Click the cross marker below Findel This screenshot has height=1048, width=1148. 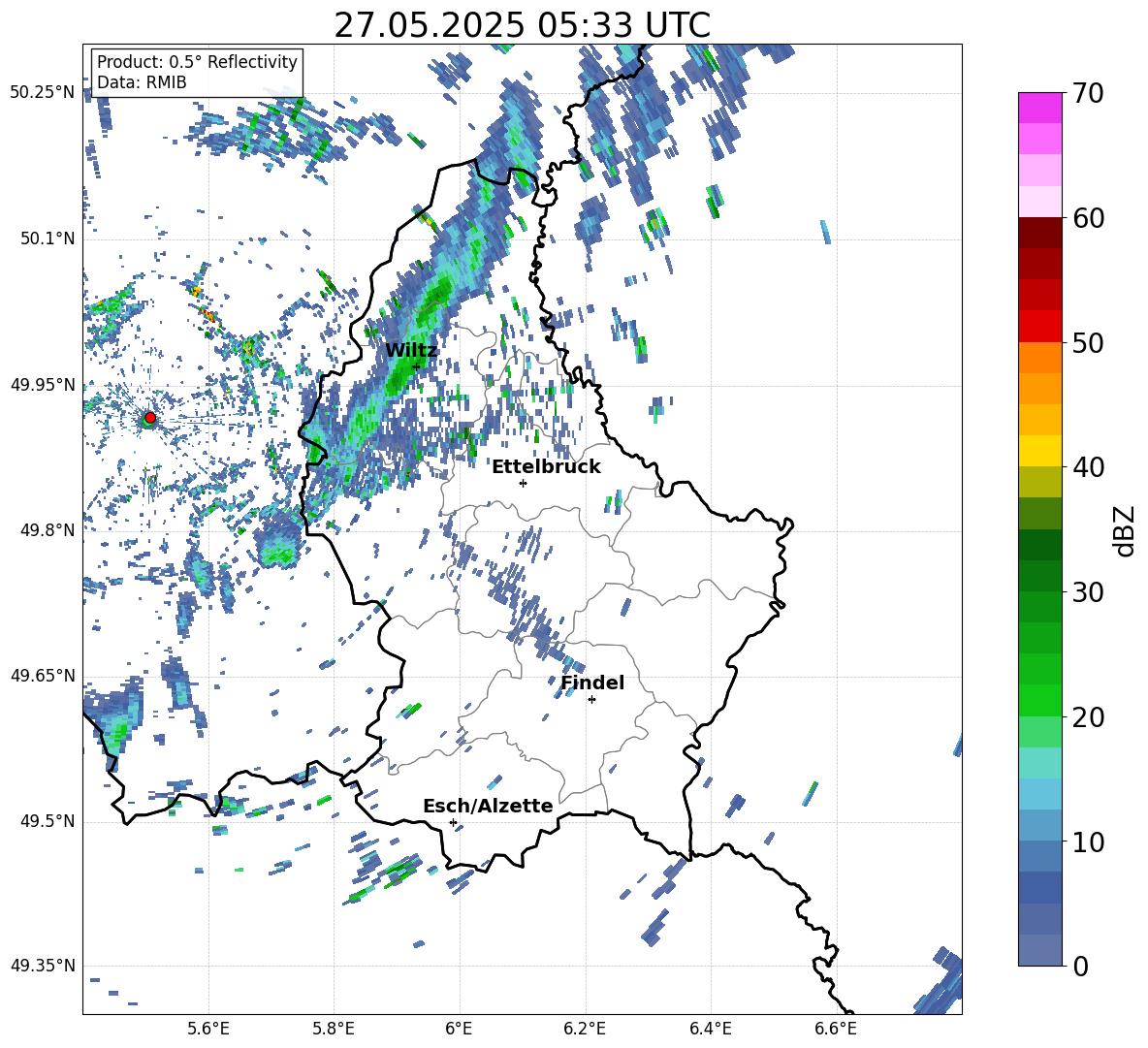[x=591, y=700]
